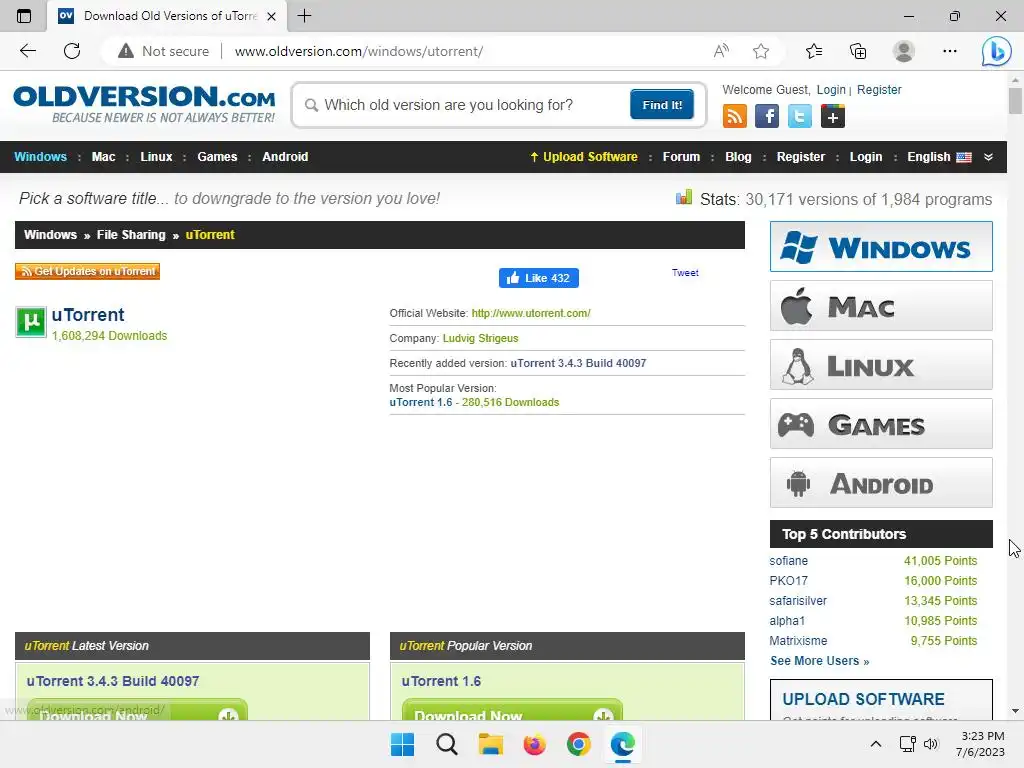Click the Tweet link

(685, 273)
